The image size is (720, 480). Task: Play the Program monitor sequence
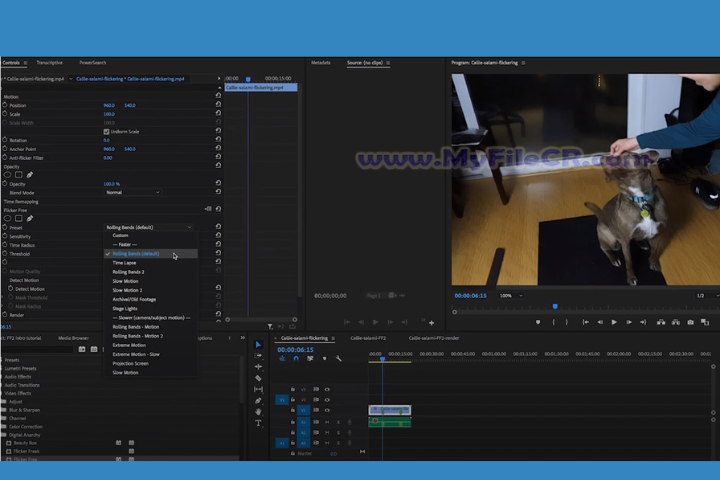pyautogui.click(x=614, y=322)
